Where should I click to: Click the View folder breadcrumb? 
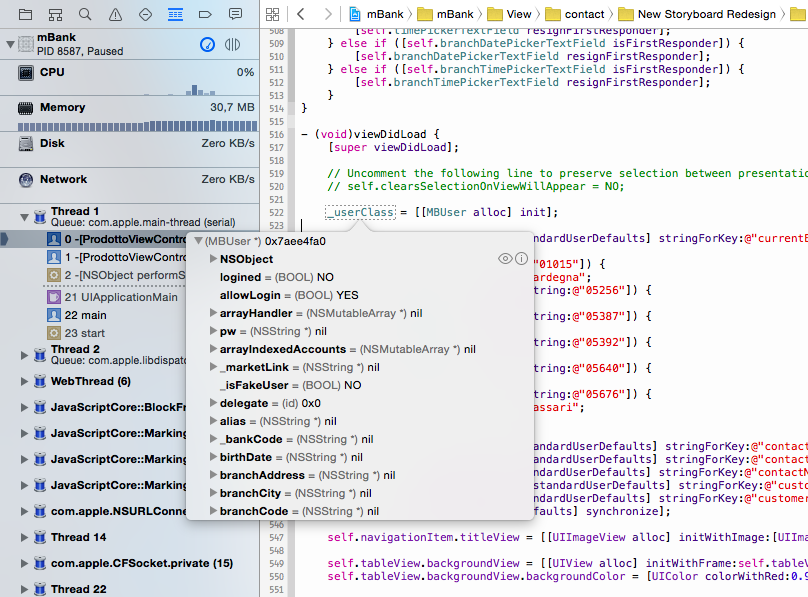pyautogui.click(x=510, y=14)
